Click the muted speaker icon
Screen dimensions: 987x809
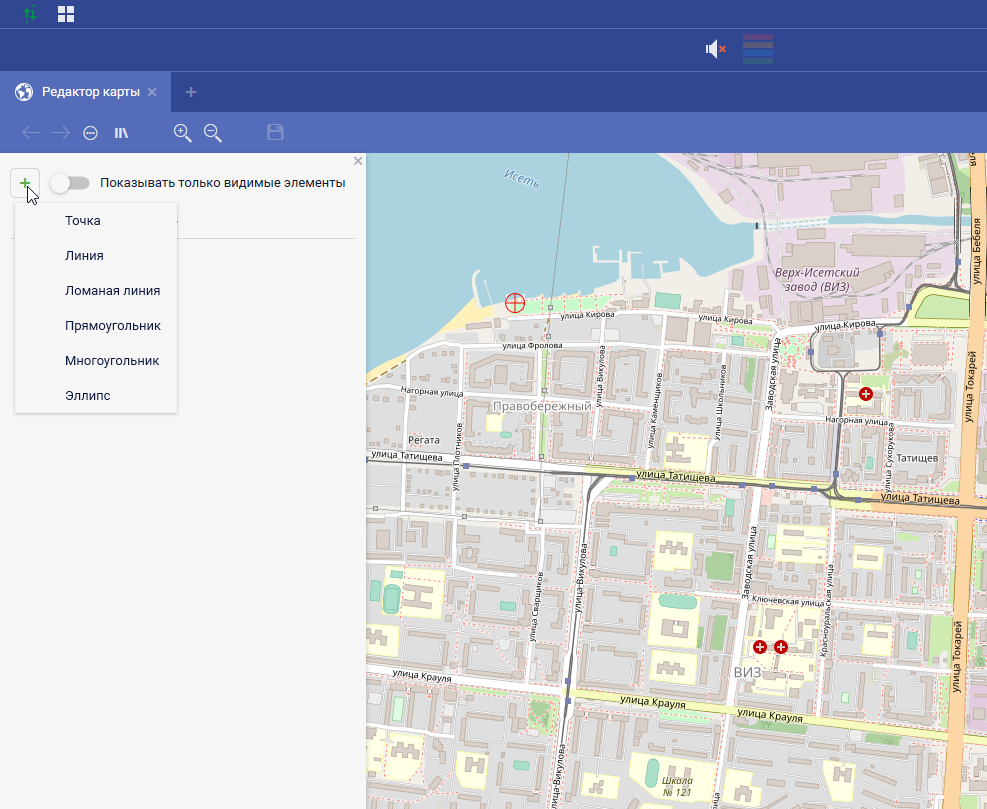click(x=715, y=49)
